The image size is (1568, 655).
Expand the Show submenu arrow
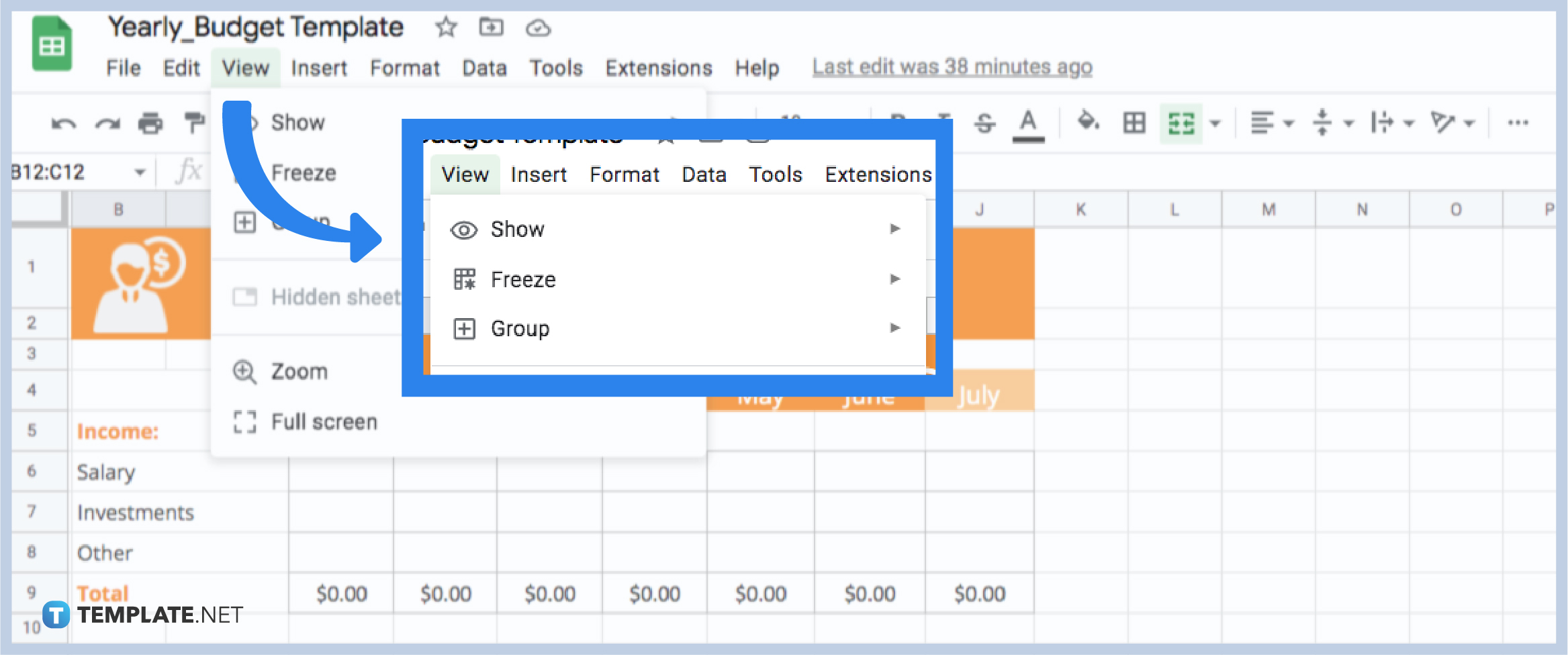(895, 229)
